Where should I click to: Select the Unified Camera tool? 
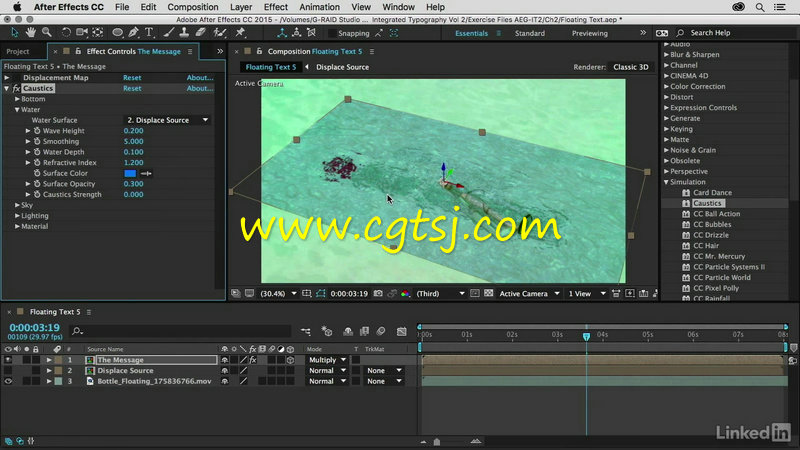82,33
